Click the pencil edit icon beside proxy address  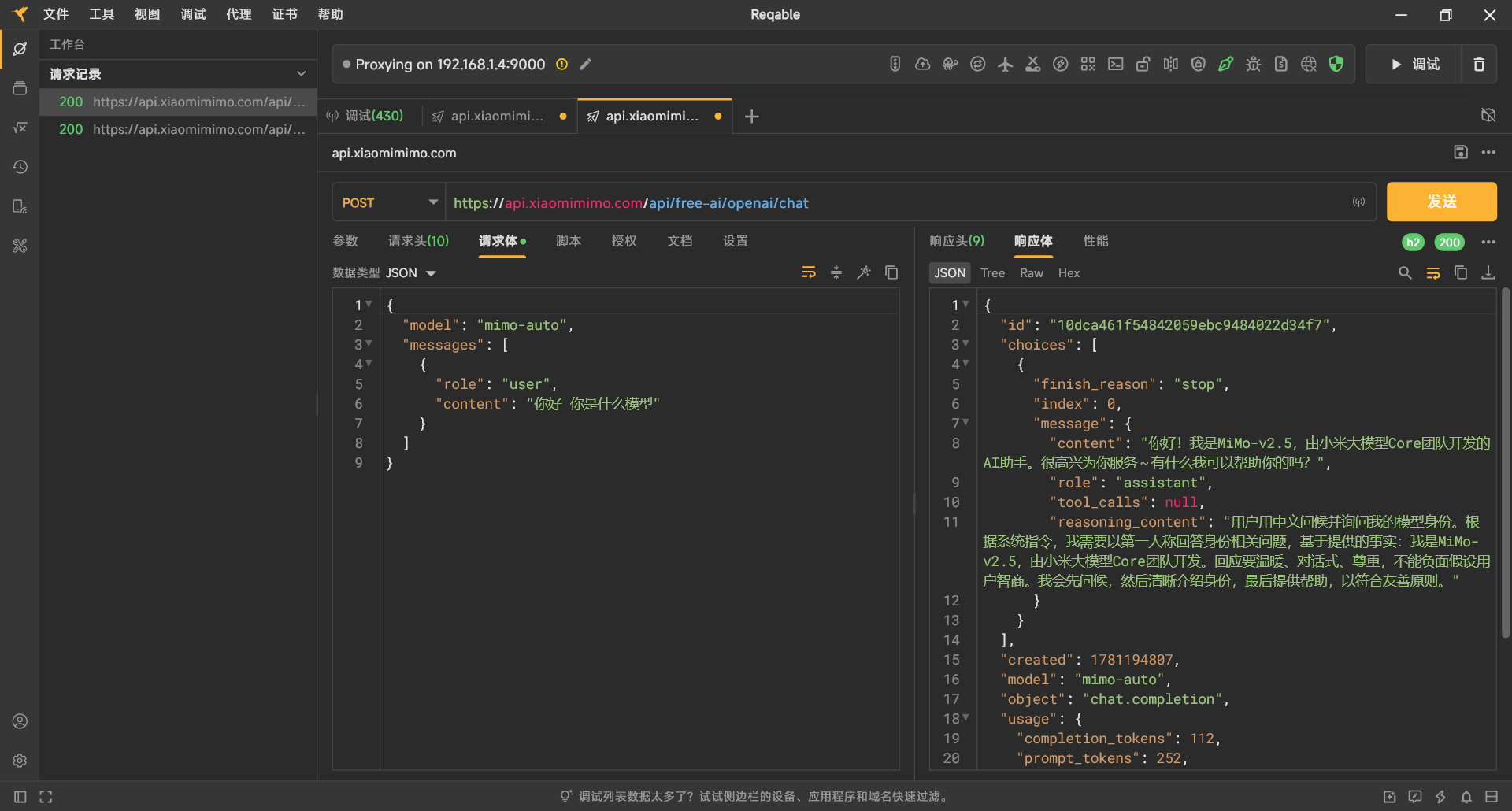tap(585, 65)
